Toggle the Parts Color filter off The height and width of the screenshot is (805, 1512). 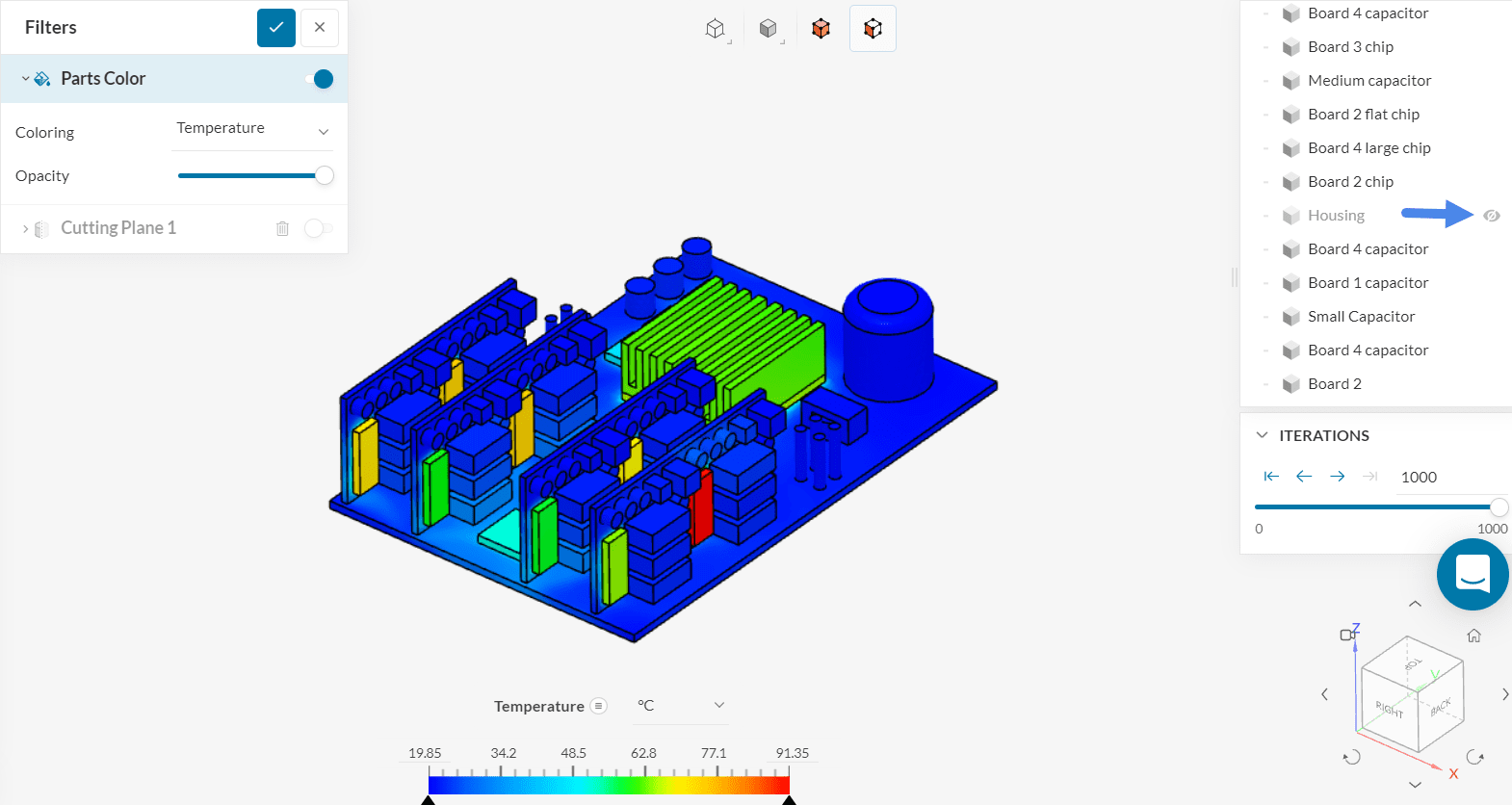click(320, 79)
